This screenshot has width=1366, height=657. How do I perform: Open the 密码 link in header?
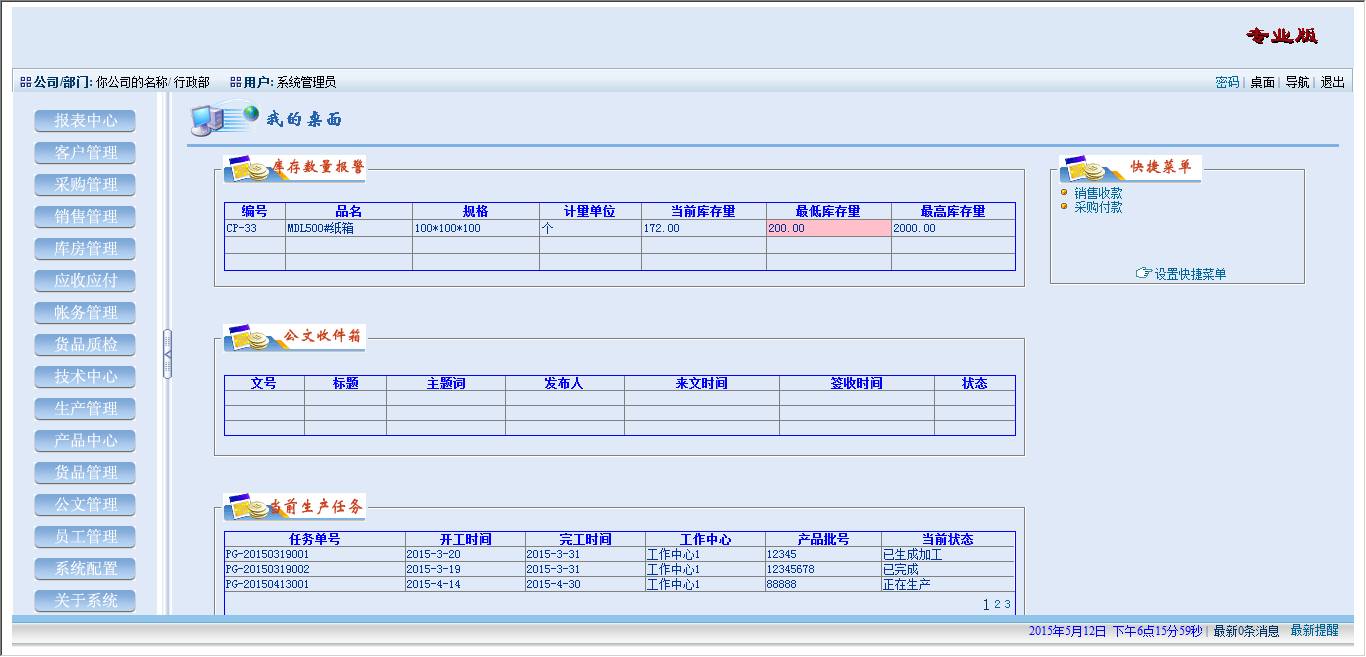1227,82
